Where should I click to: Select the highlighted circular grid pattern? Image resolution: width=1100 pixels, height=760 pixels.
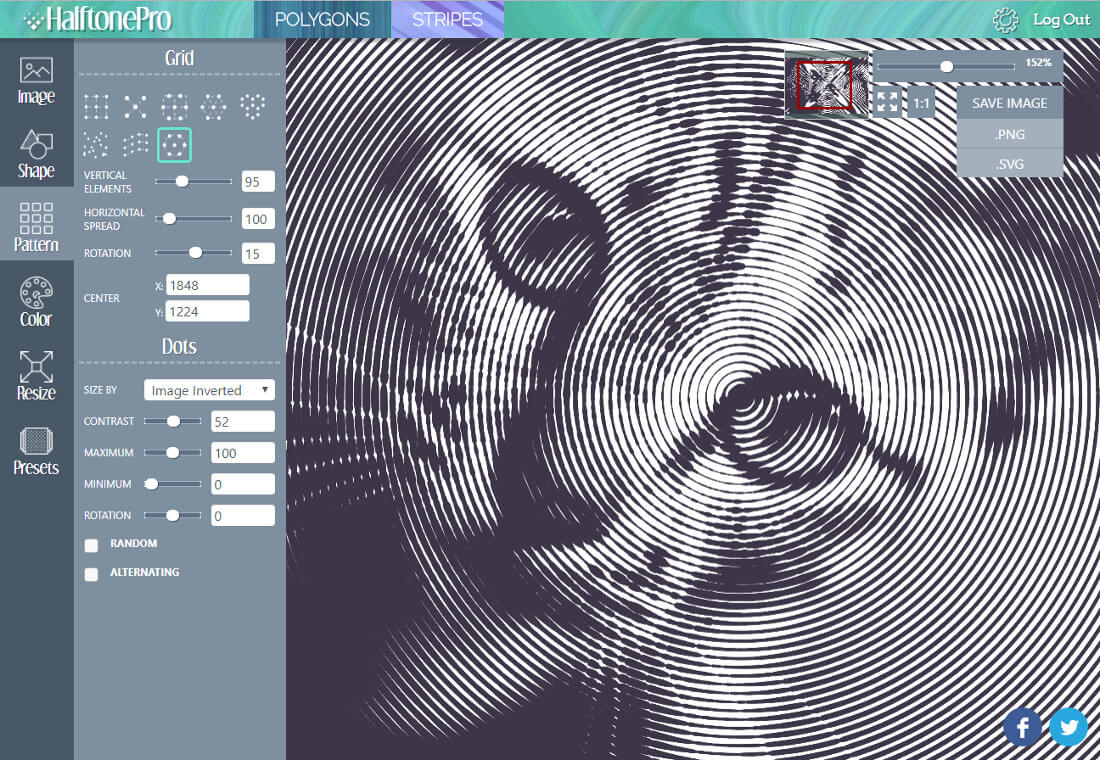coord(175,145)
